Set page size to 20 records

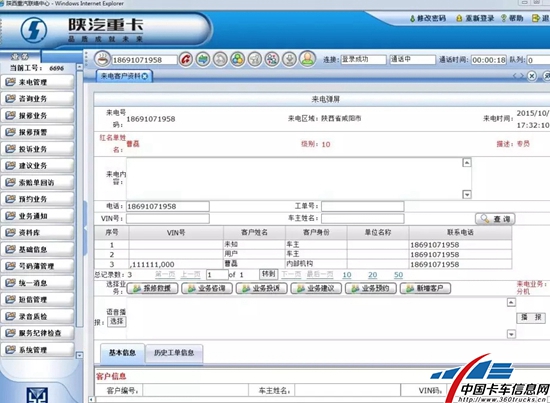pyautogui.click(x=373, y=275)
